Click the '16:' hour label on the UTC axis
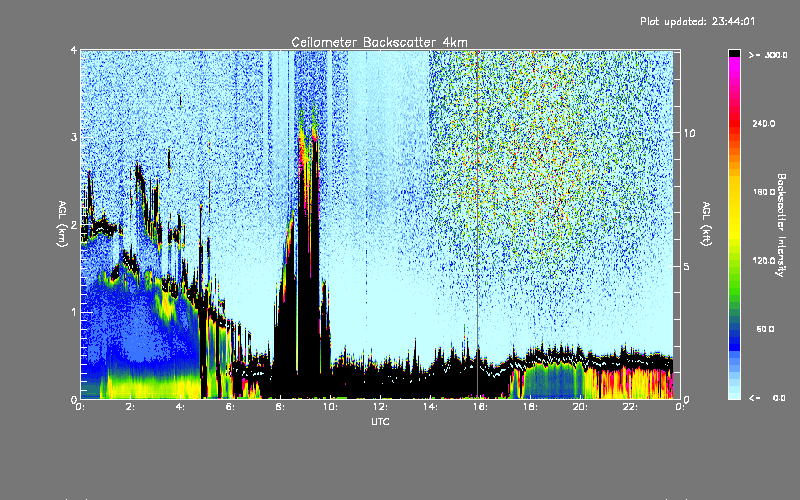The height and width of the screenshot is (500, 800). 480,407
